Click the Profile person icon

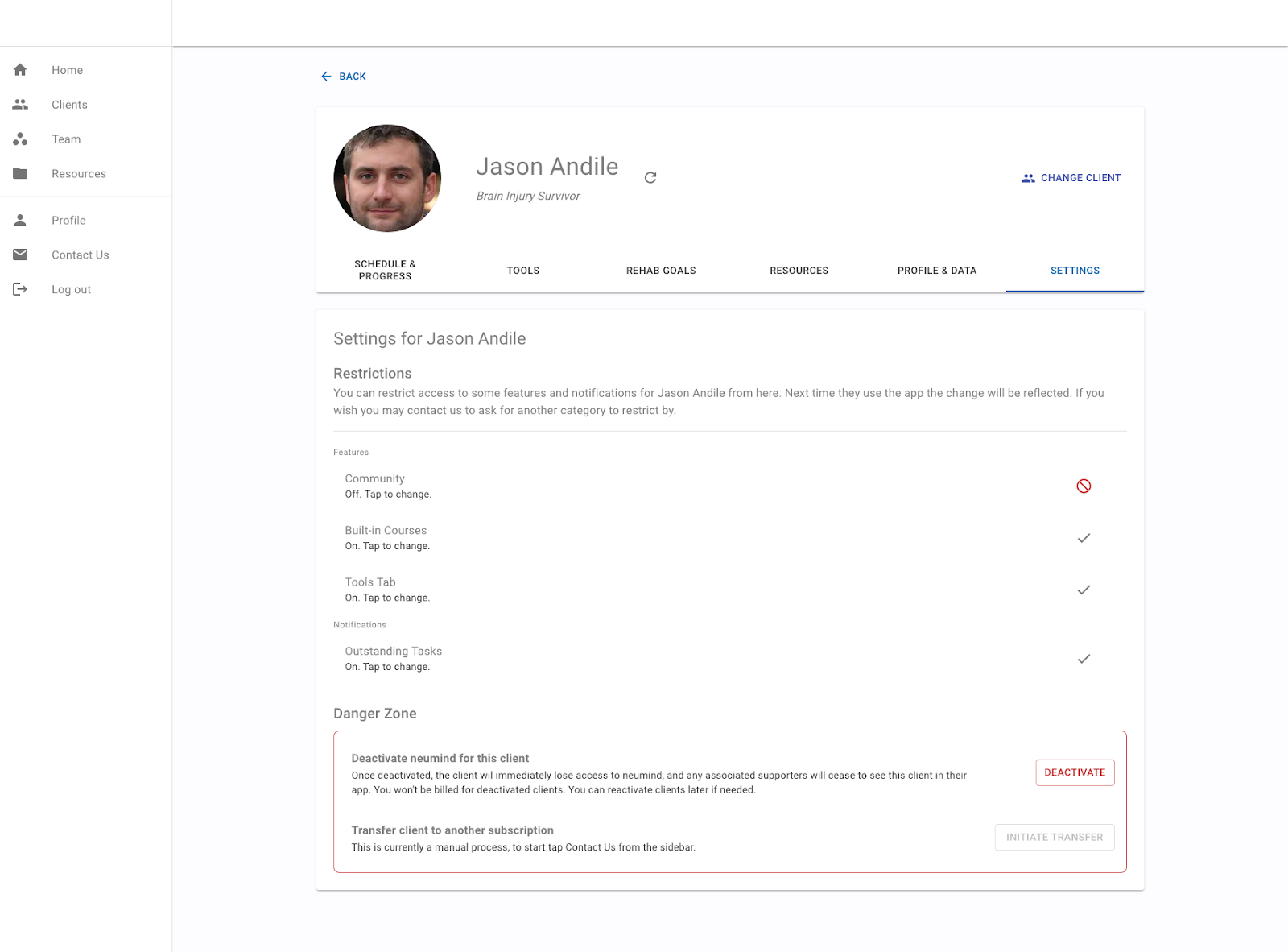20,220
